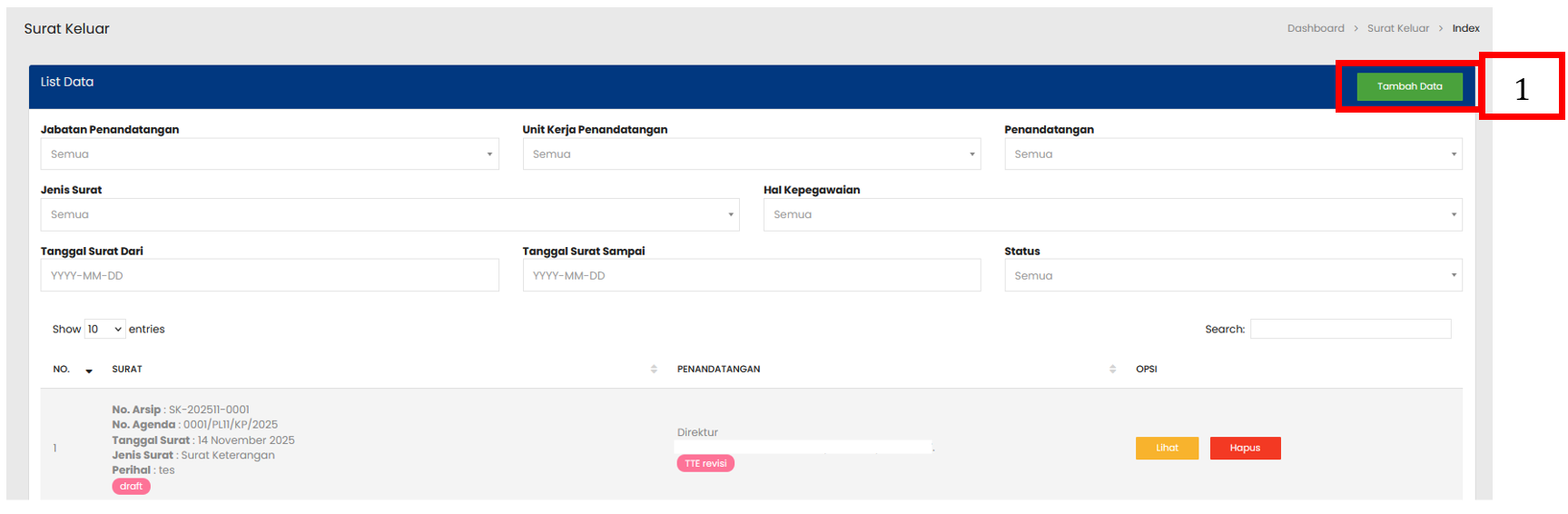Click into the table Search box
The width and height of the screenshot is (1568, 514).
(1349, 330)
